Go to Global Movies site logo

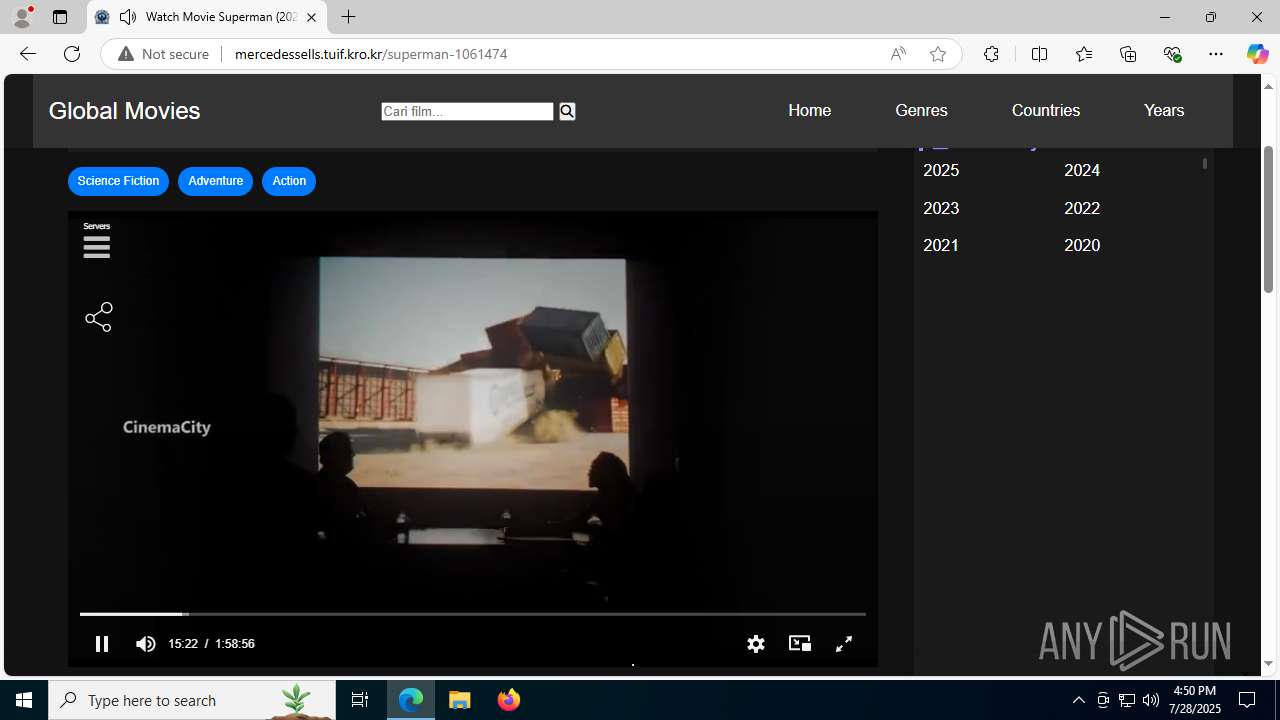click(x=124, y=111)
